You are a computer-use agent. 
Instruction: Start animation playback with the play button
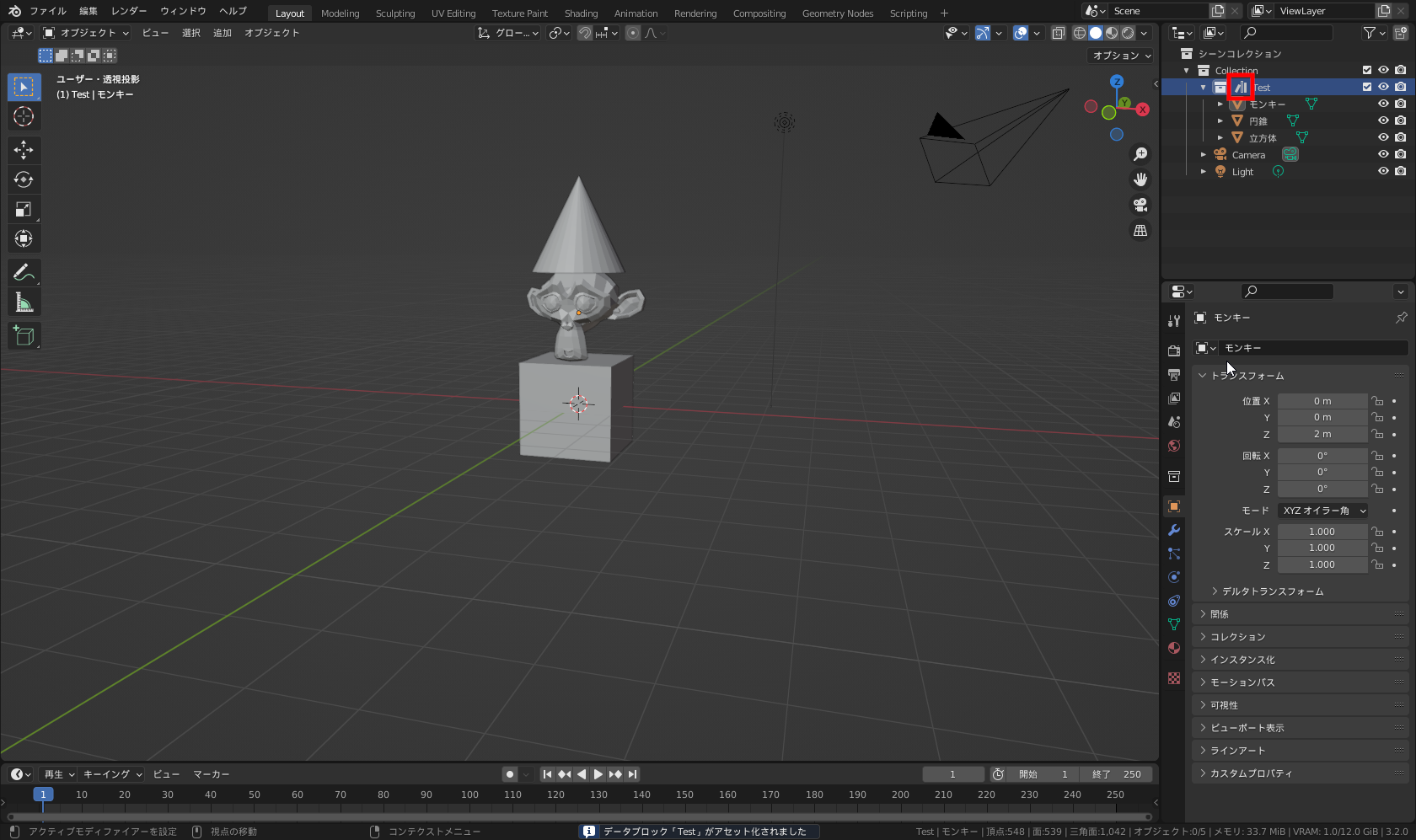tap(598, 774)
